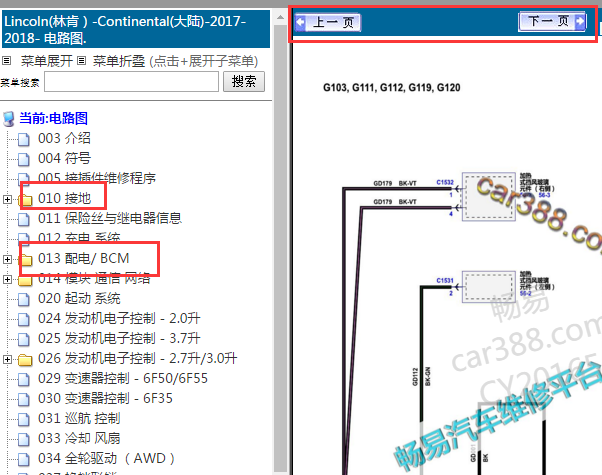602x475 pixels.
Task: Click the left sidebar vertical scrollbar track
Action: point(280,246)
